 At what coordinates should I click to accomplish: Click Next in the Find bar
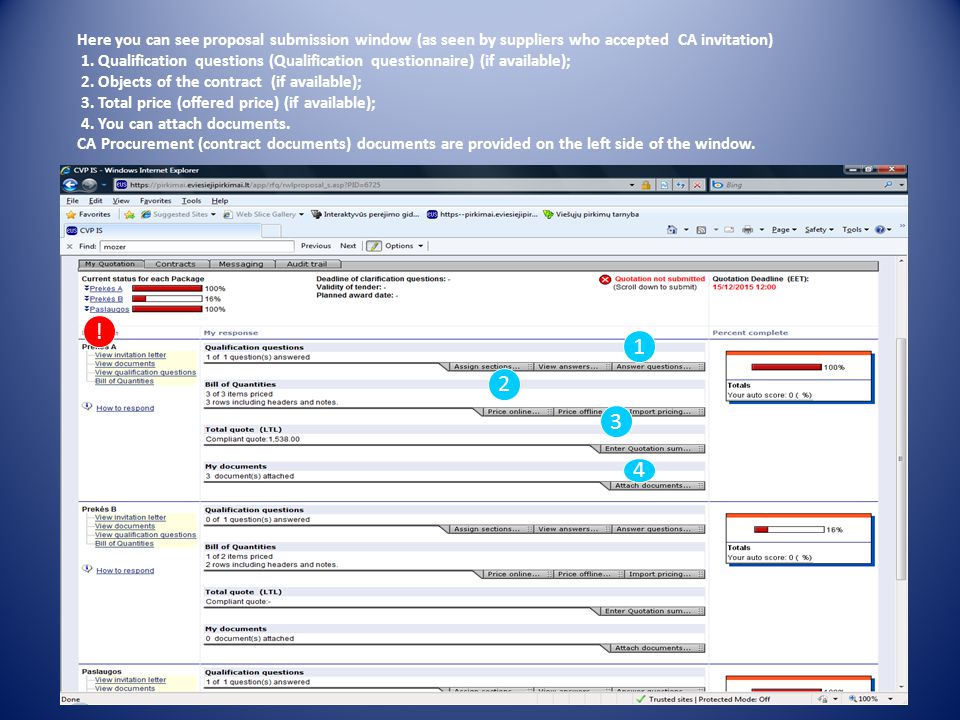click(348, 246)
